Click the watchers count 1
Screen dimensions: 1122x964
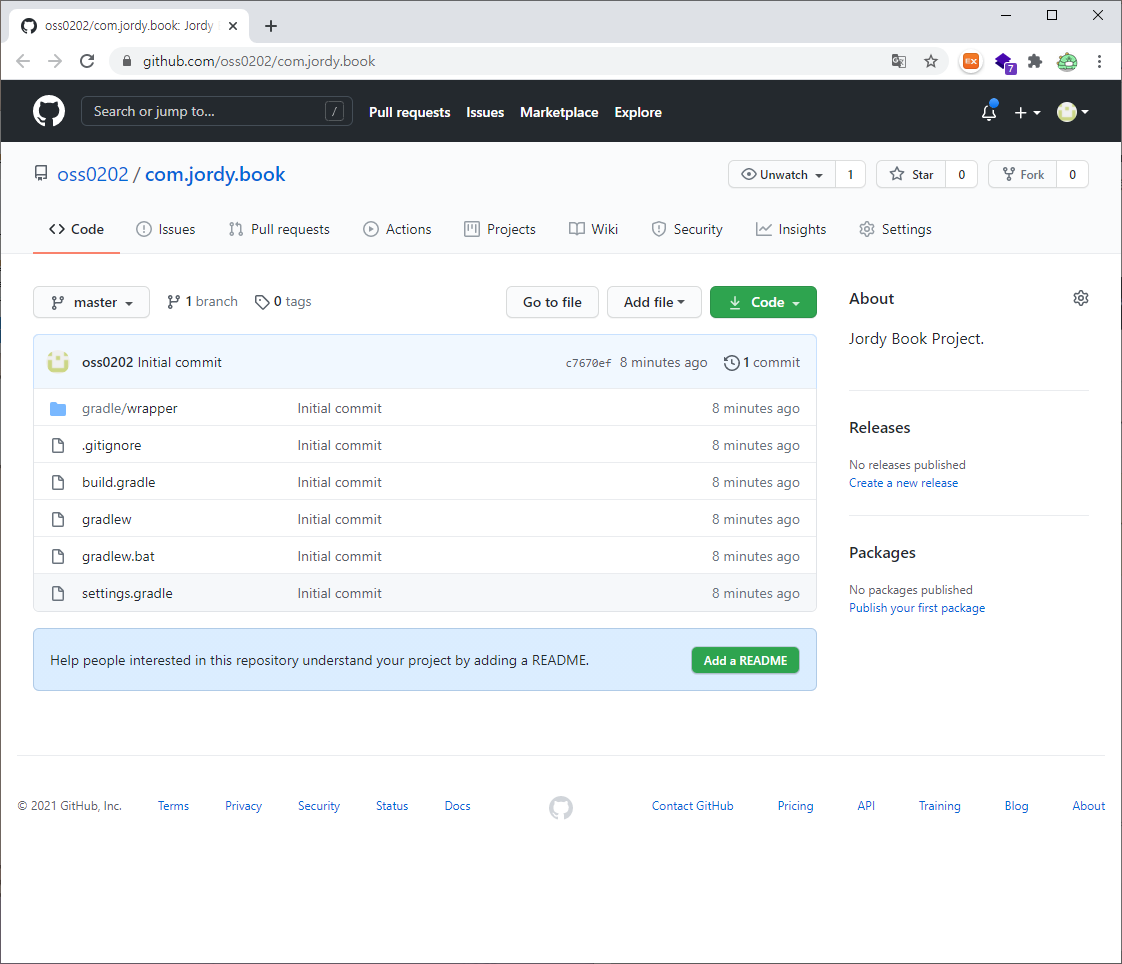pos(850,175)
